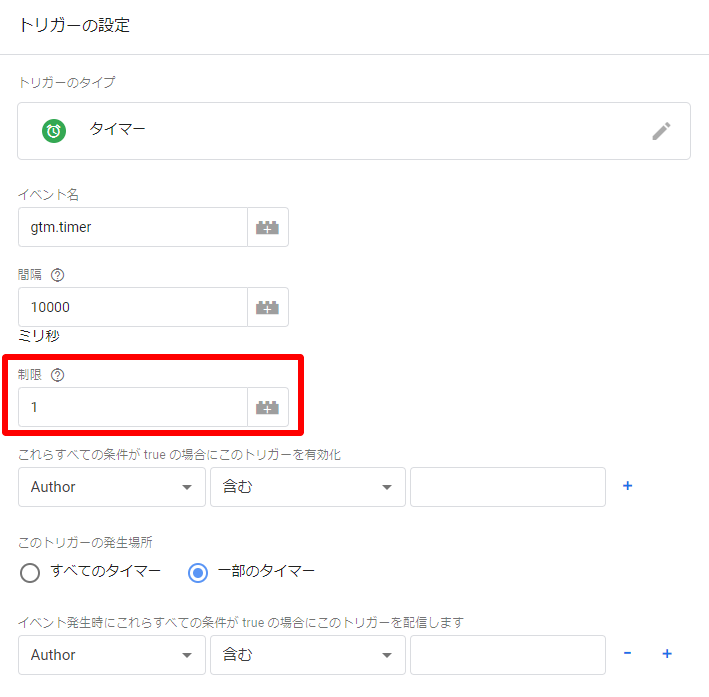Open Author dropdown in enable-condition row
Image resolution: width=709 pixels, height=697 pixels.
point(112,487)
